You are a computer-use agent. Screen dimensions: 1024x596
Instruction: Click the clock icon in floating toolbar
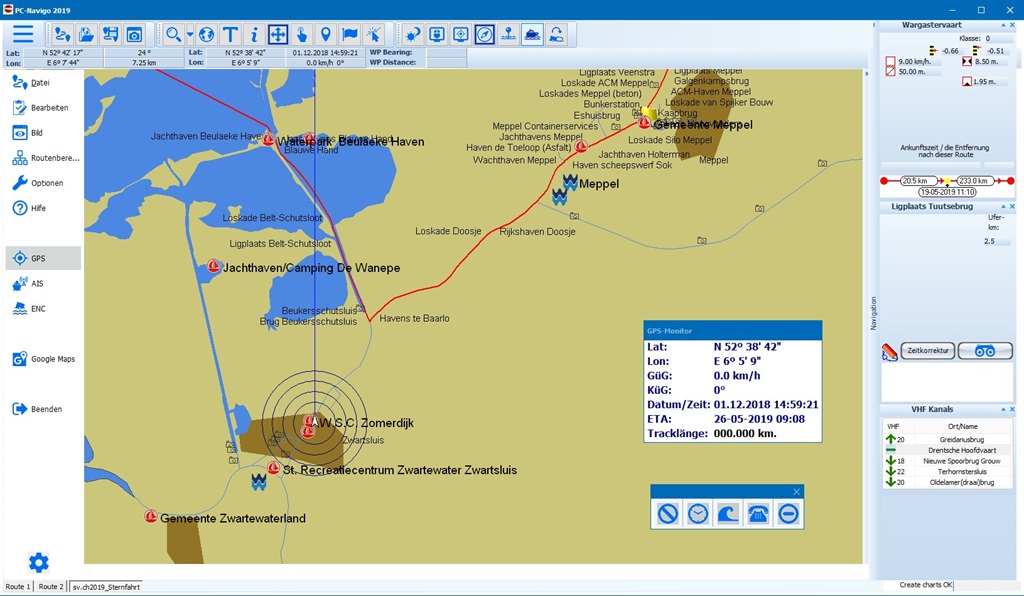(x=698, y=514)
